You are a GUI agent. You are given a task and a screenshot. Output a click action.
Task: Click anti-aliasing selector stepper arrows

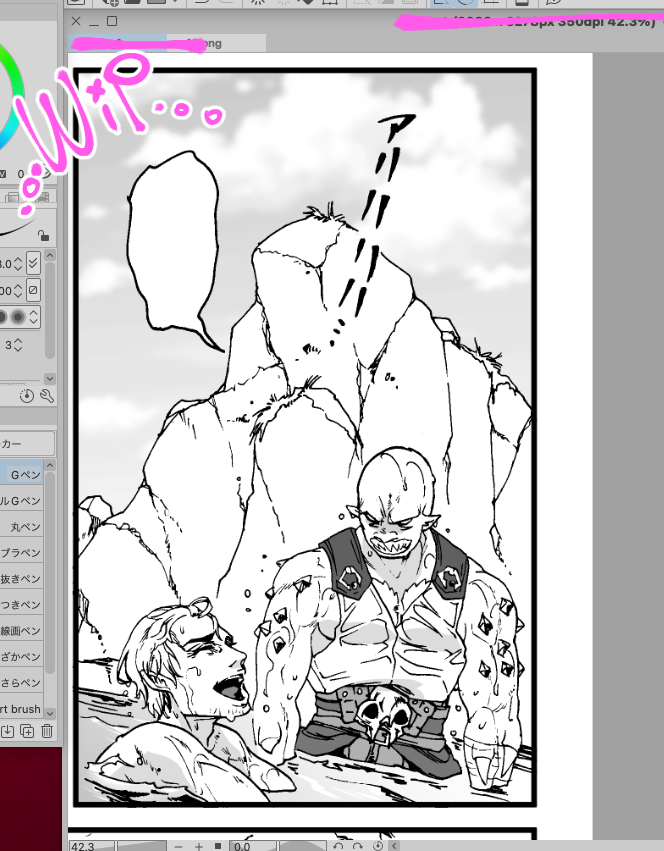(x=34, y=317)
